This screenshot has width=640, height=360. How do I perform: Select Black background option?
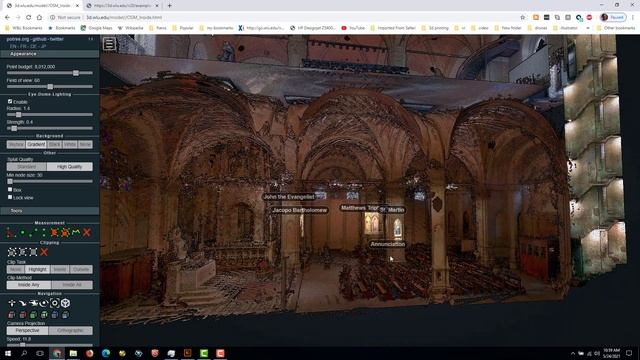coord(54,144)
